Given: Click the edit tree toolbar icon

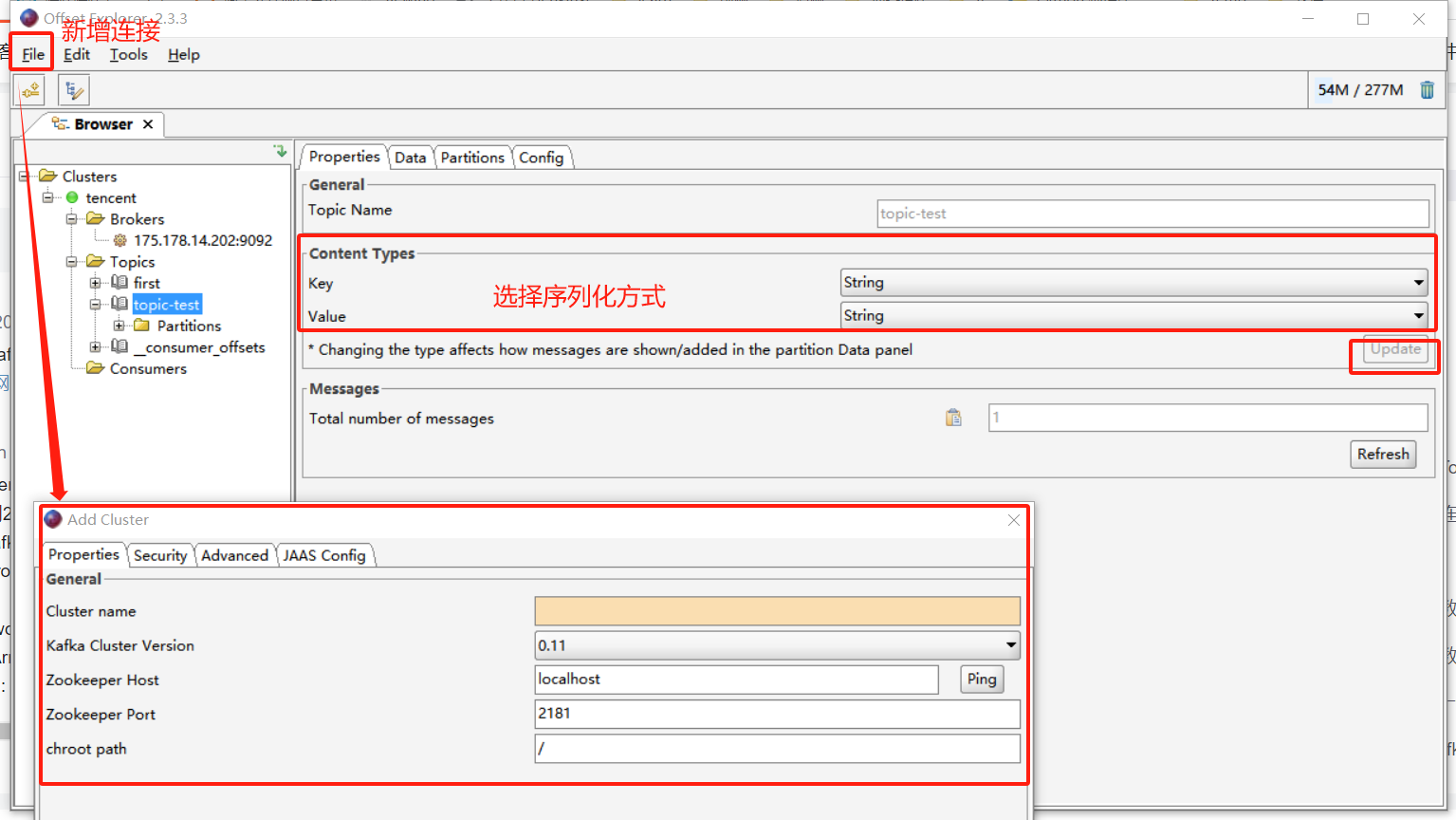Looking at the screenshot, I should coord(73,90).
